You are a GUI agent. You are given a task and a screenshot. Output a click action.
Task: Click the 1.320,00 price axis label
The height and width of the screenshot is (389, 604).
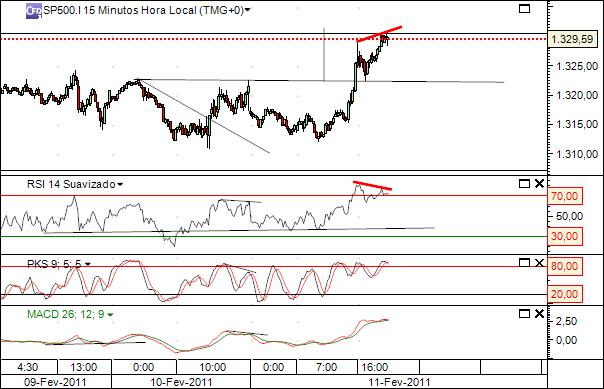point(577,95)
